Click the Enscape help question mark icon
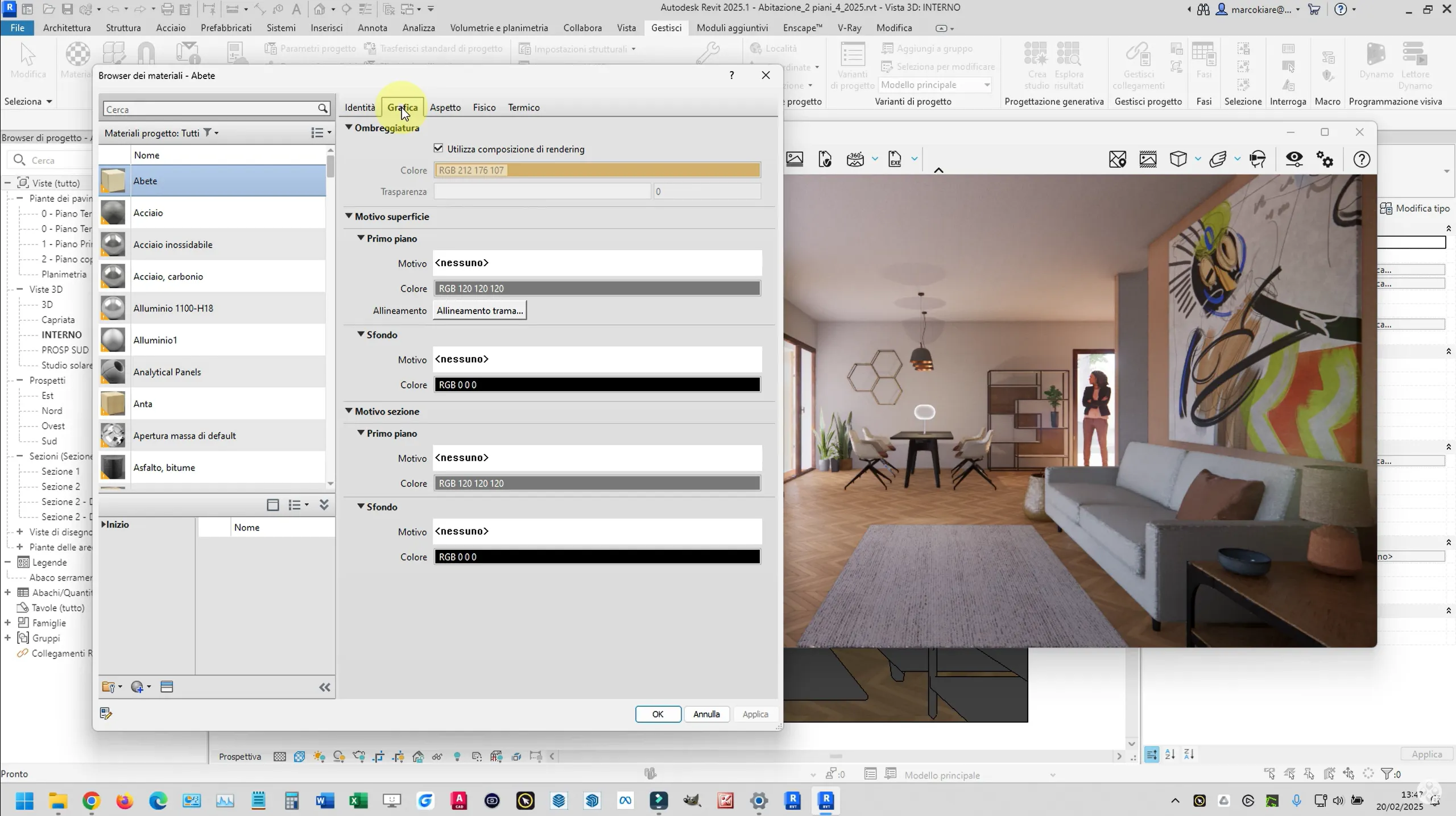Screen dimensions: 1456x816 click(1362, 160)
